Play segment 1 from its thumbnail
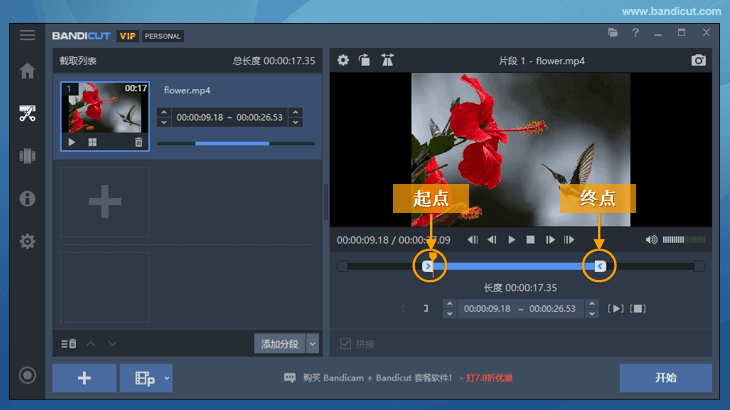 (72, 142)
